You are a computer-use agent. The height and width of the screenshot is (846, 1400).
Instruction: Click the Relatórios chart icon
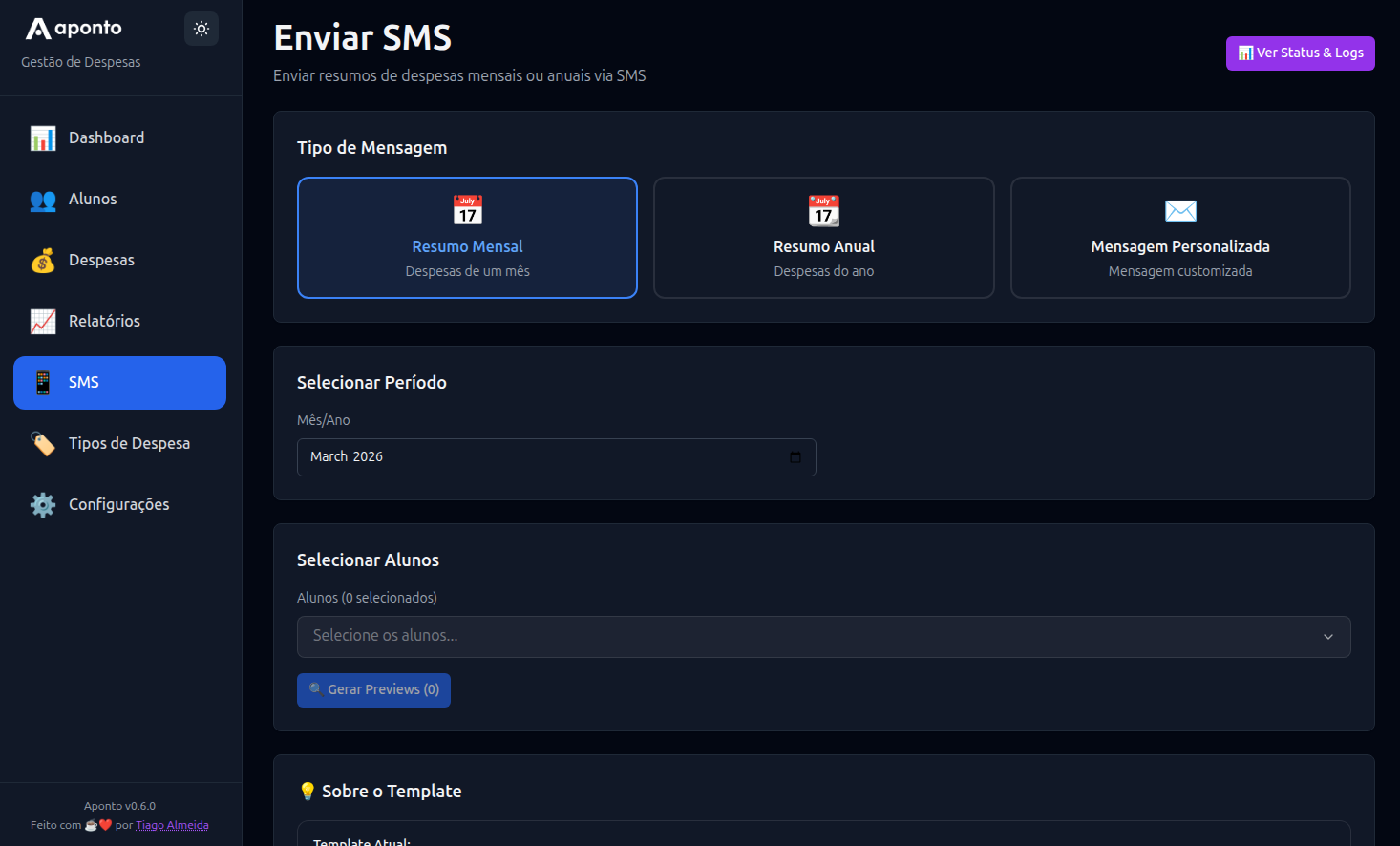point(42,321)
